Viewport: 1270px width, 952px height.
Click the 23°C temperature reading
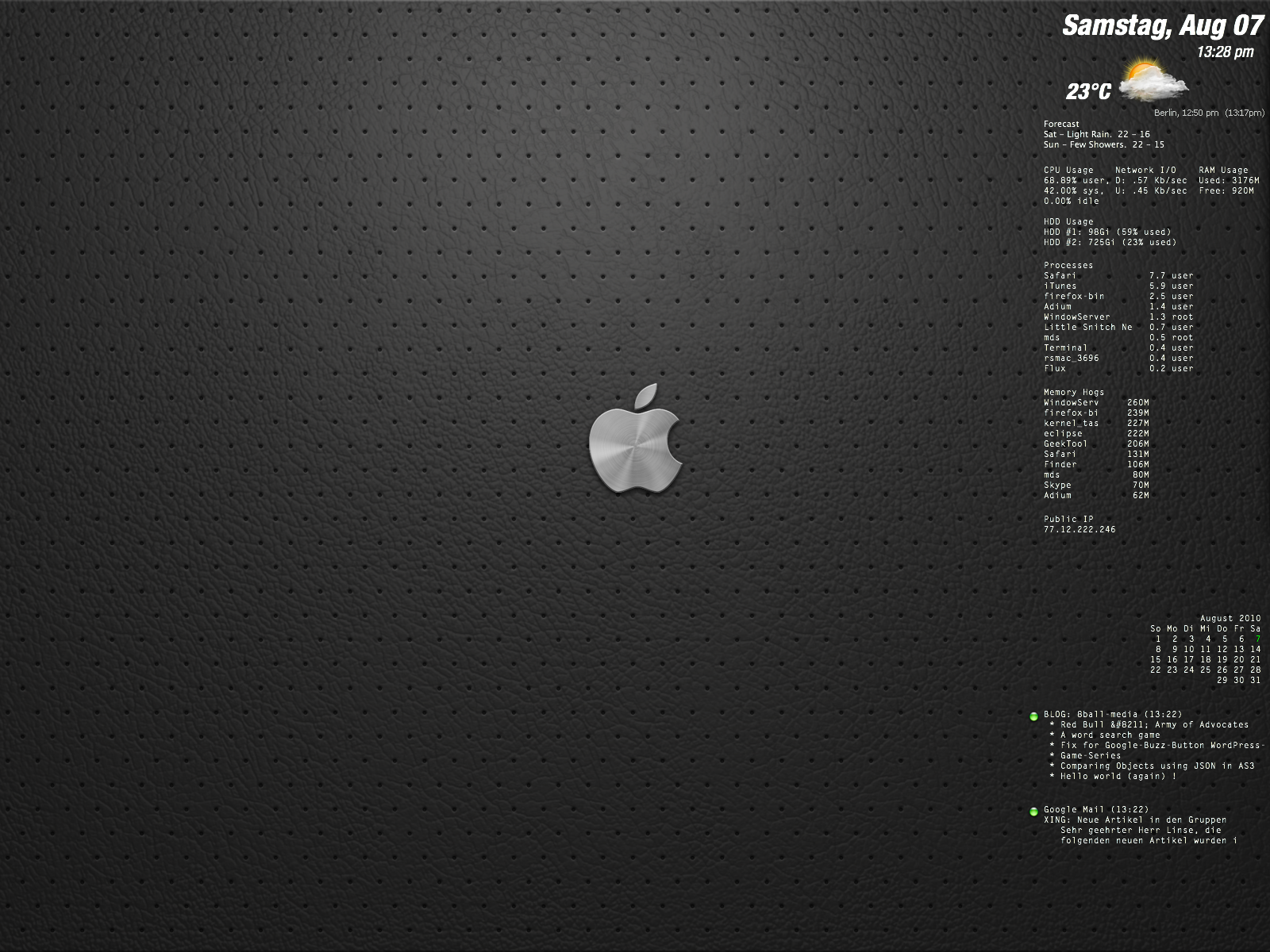coord(1088,92)
